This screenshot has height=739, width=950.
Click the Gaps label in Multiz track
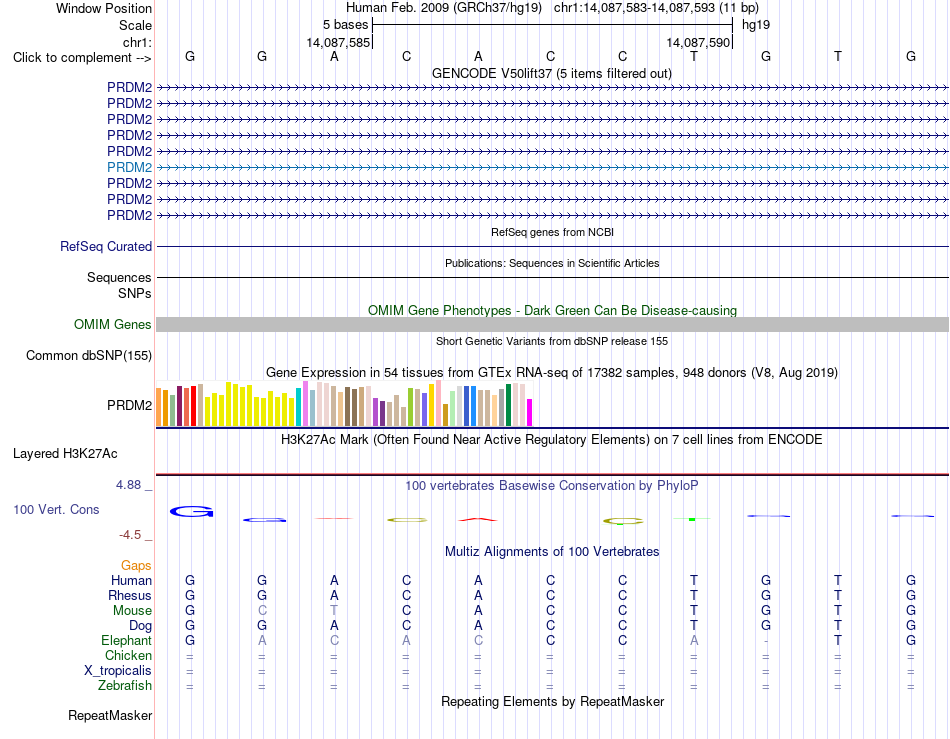point(136,565)
